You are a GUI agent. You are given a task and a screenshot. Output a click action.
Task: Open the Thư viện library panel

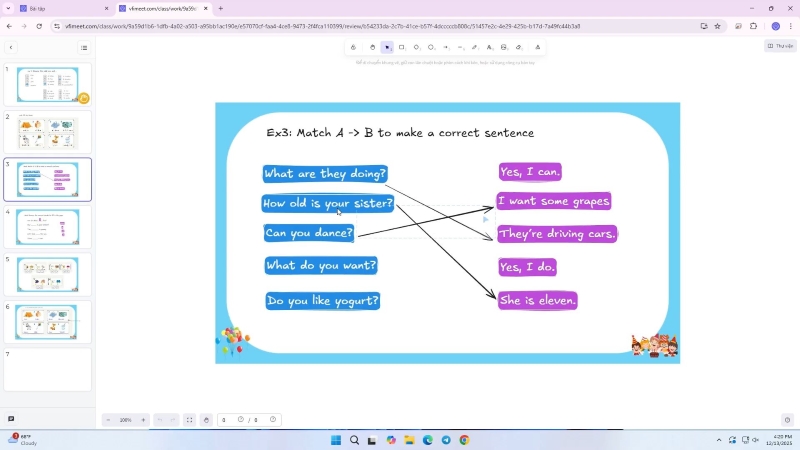coord(780,46)
